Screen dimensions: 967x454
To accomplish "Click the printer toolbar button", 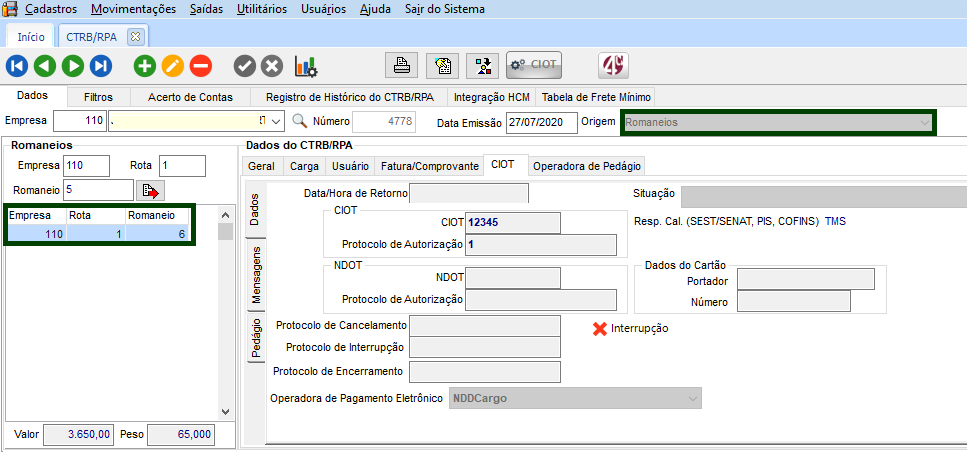I will coord(402,65).
